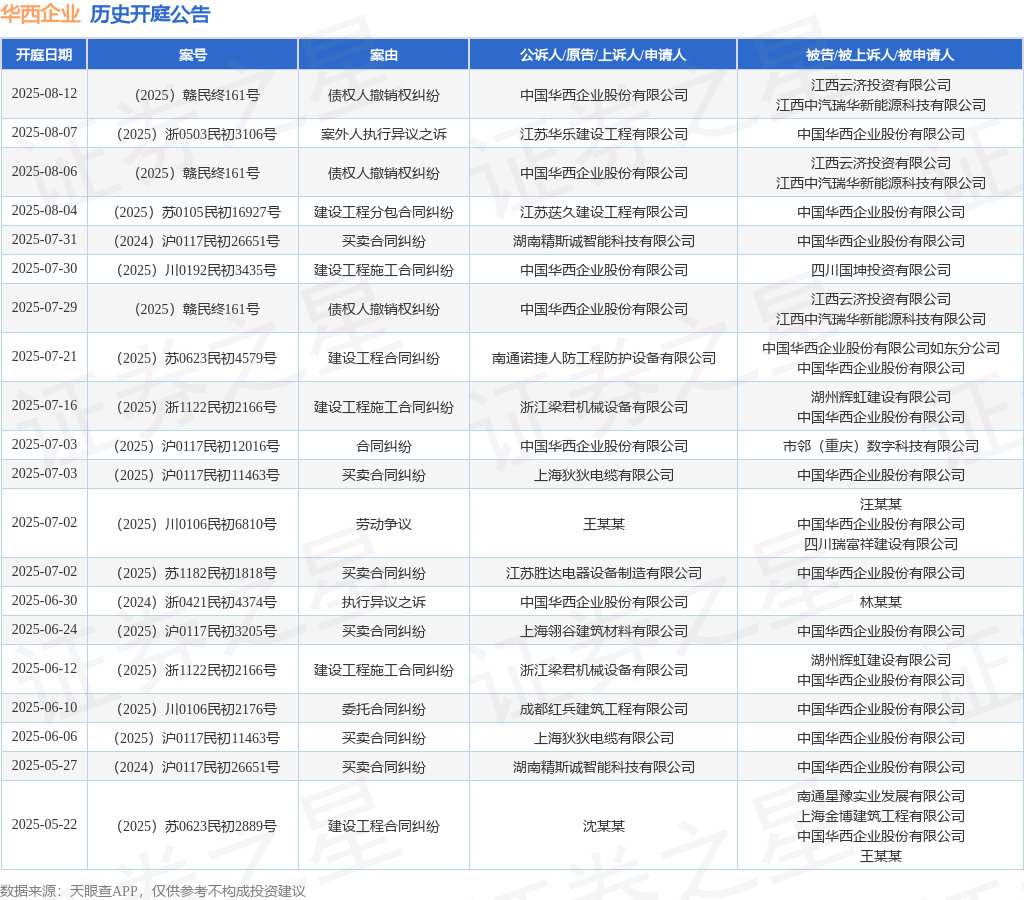
Task: Click case number (2025)苏0623民初4579号
Action: pyautogui.click(x=197, y=358)
